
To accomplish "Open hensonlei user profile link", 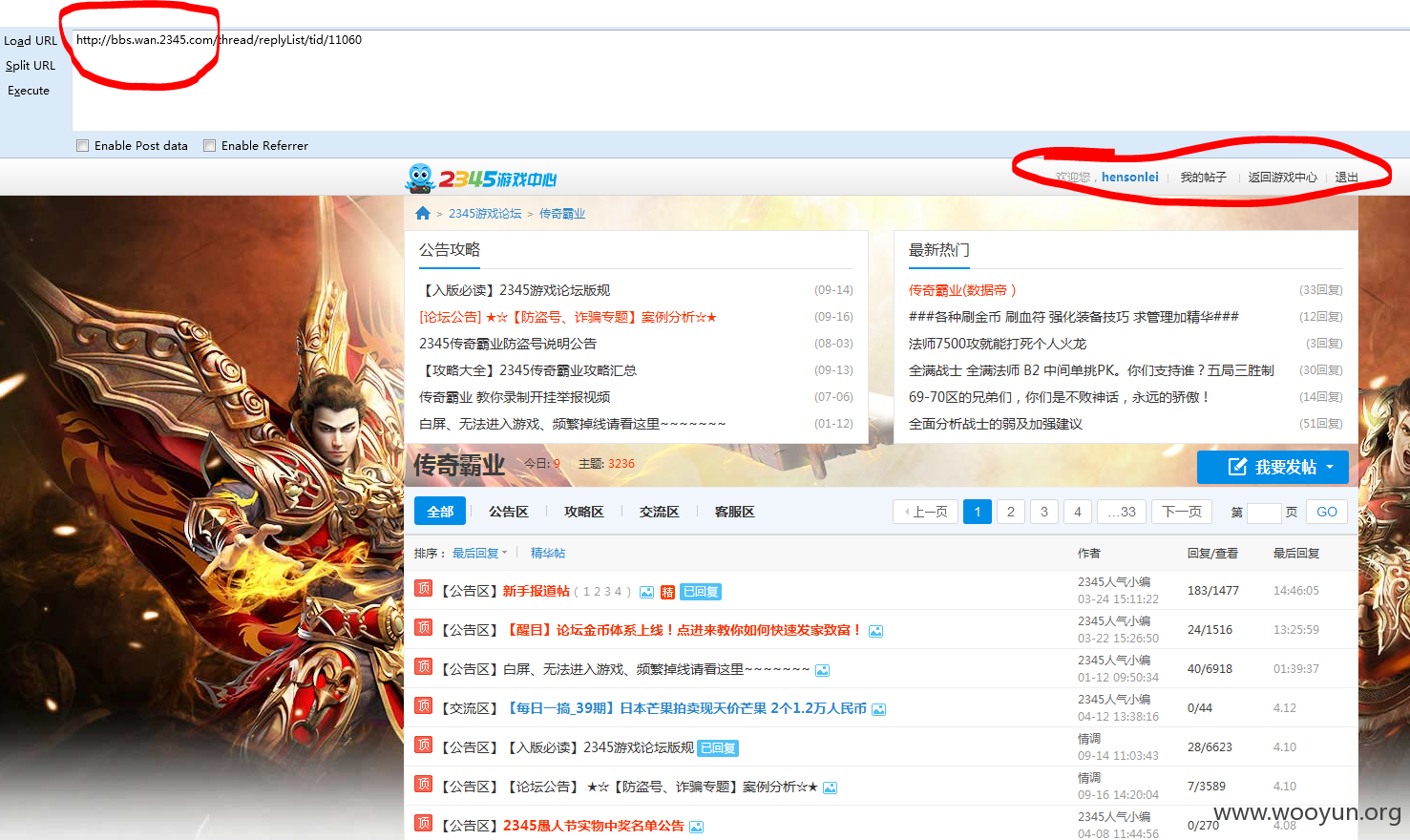I will [1130, 178].
